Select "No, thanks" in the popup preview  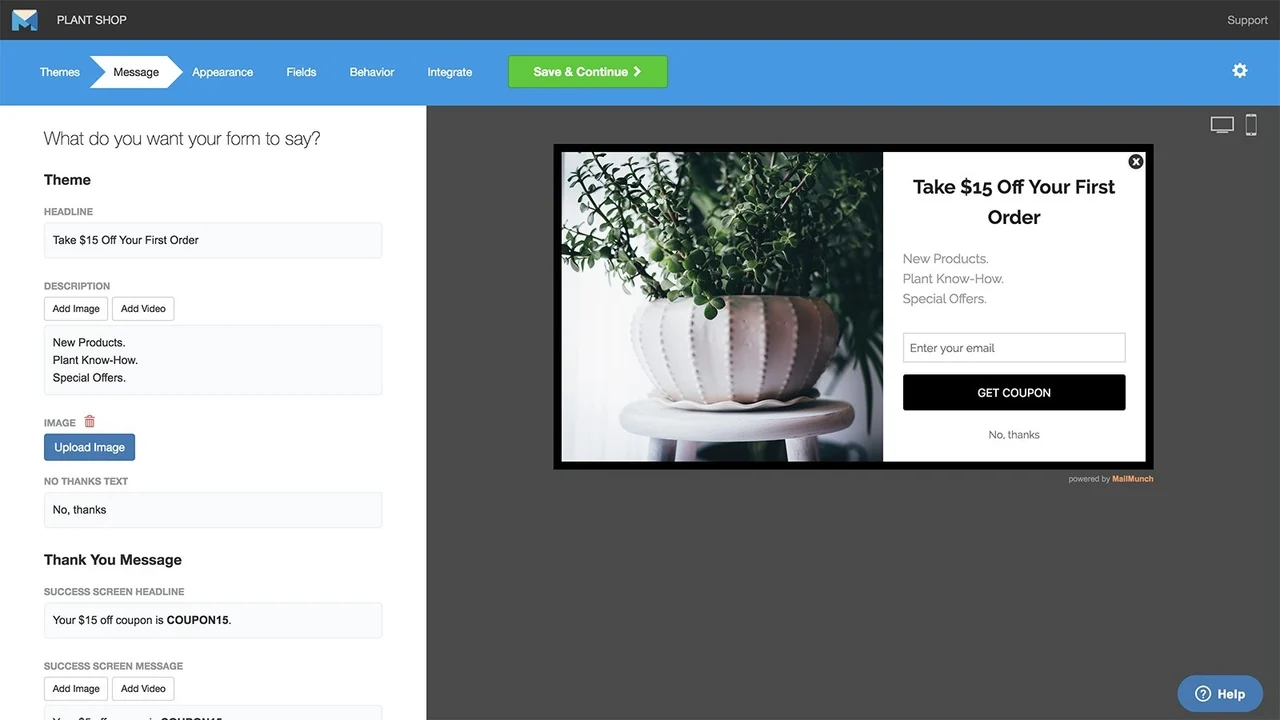pyautogui.click(x=1013, y=434)
